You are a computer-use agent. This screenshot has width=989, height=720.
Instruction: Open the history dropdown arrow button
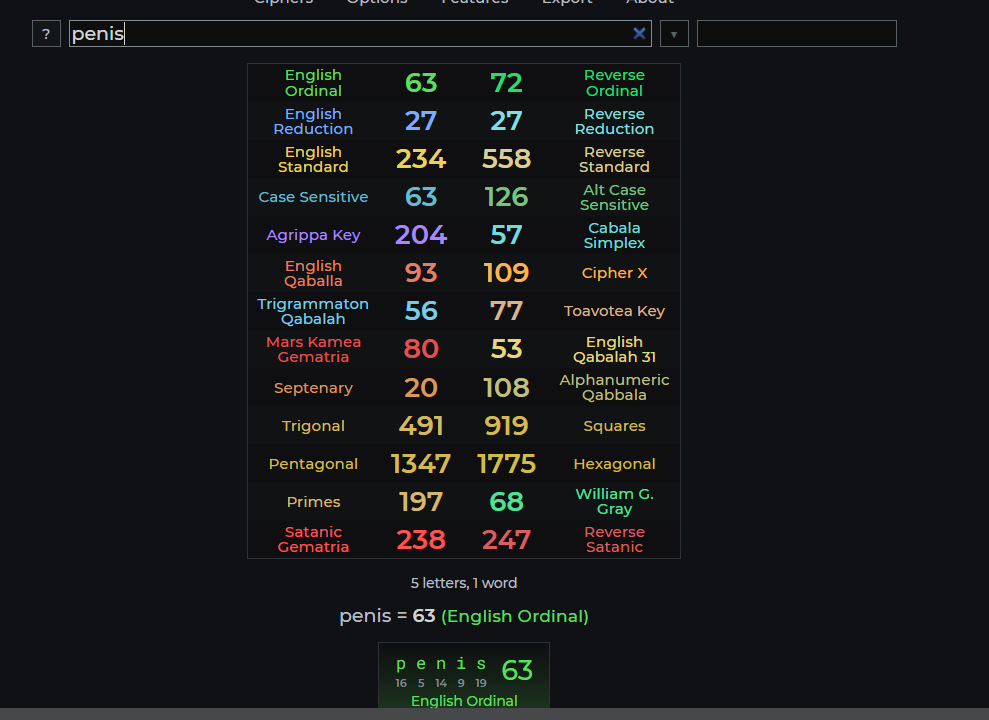674,34
